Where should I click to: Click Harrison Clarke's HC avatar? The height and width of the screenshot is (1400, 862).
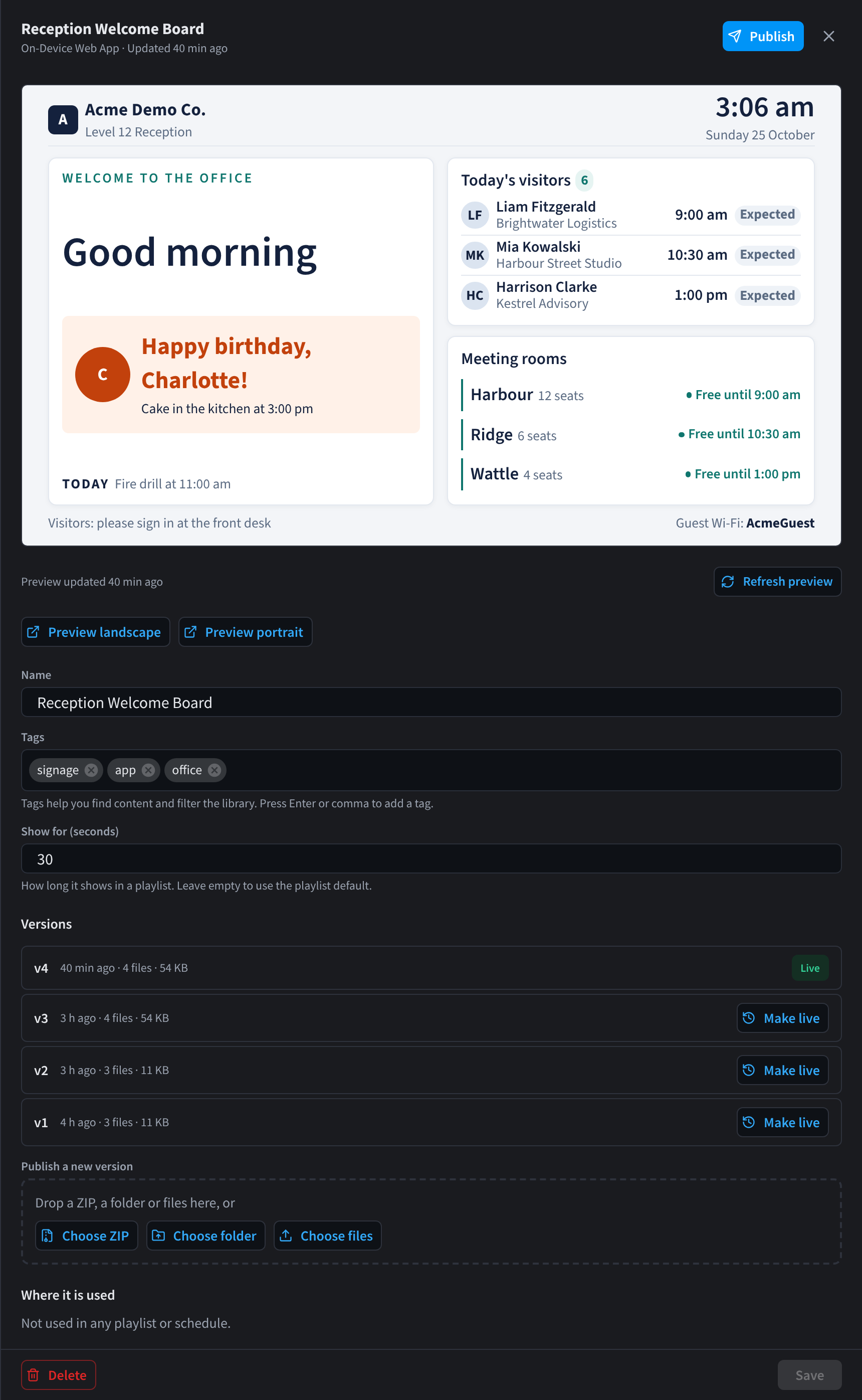coord(475,295)
